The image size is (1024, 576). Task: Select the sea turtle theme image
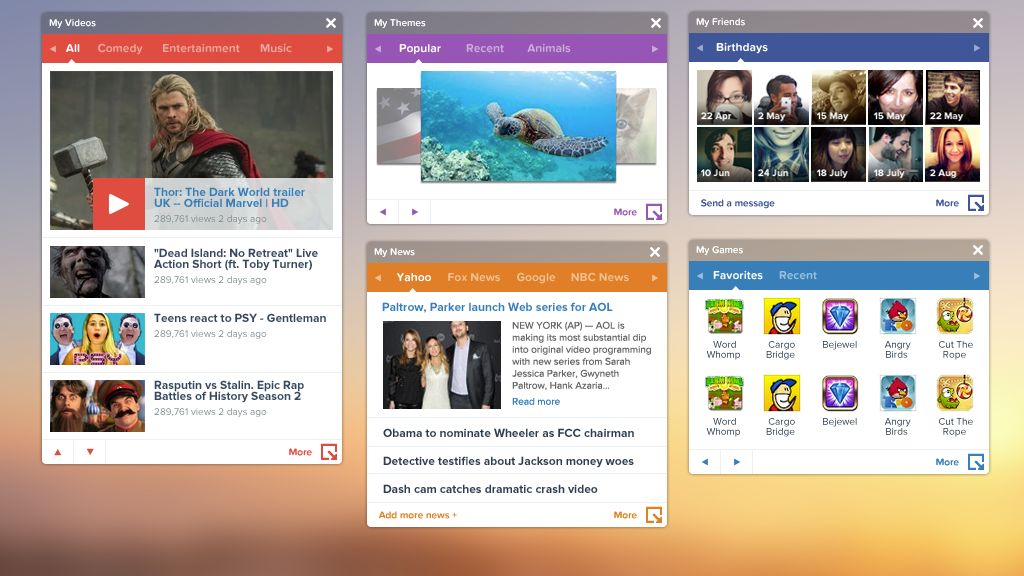point(518,126)
